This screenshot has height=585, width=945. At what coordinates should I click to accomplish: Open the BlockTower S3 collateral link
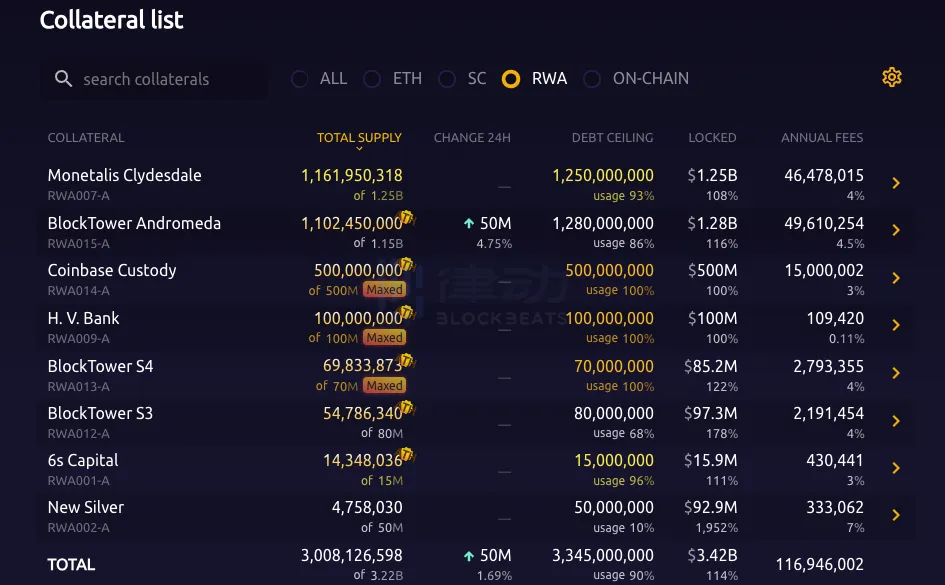(x=100, y=413)
